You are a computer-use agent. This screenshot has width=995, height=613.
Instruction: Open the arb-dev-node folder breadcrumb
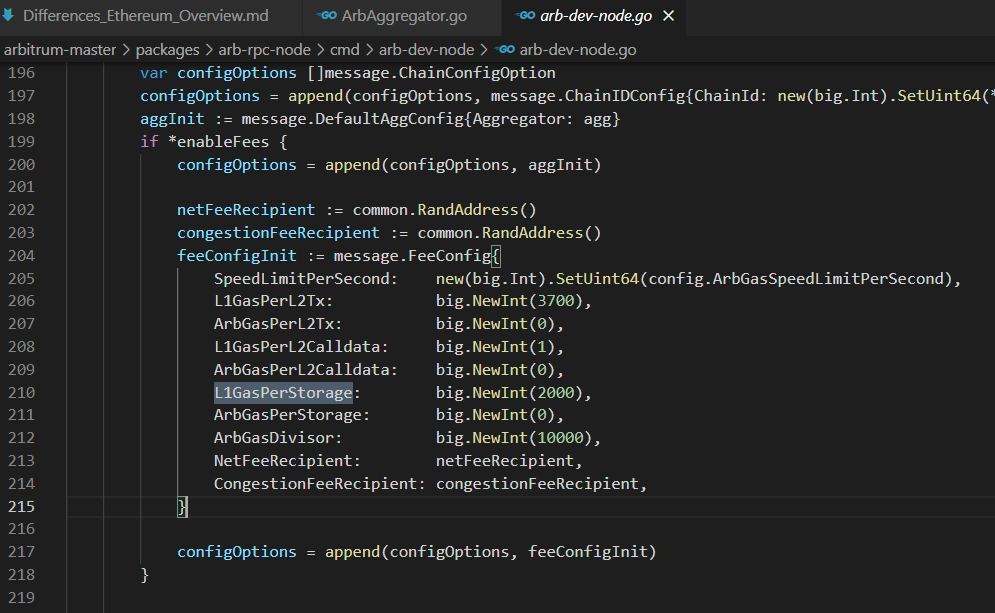426,49
